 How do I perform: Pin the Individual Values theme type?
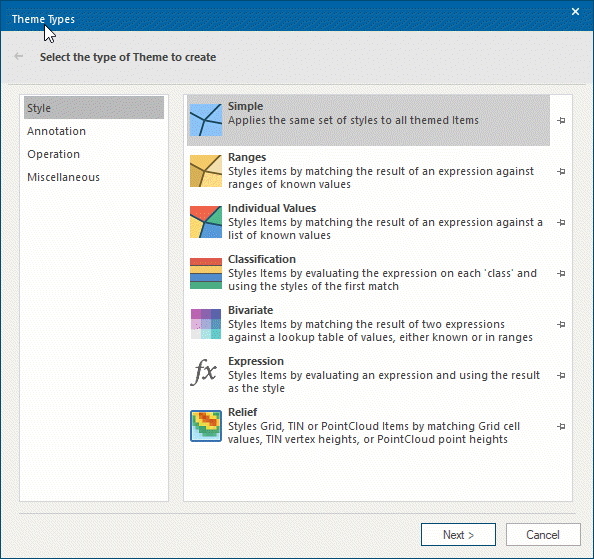[x=561, y=222]
